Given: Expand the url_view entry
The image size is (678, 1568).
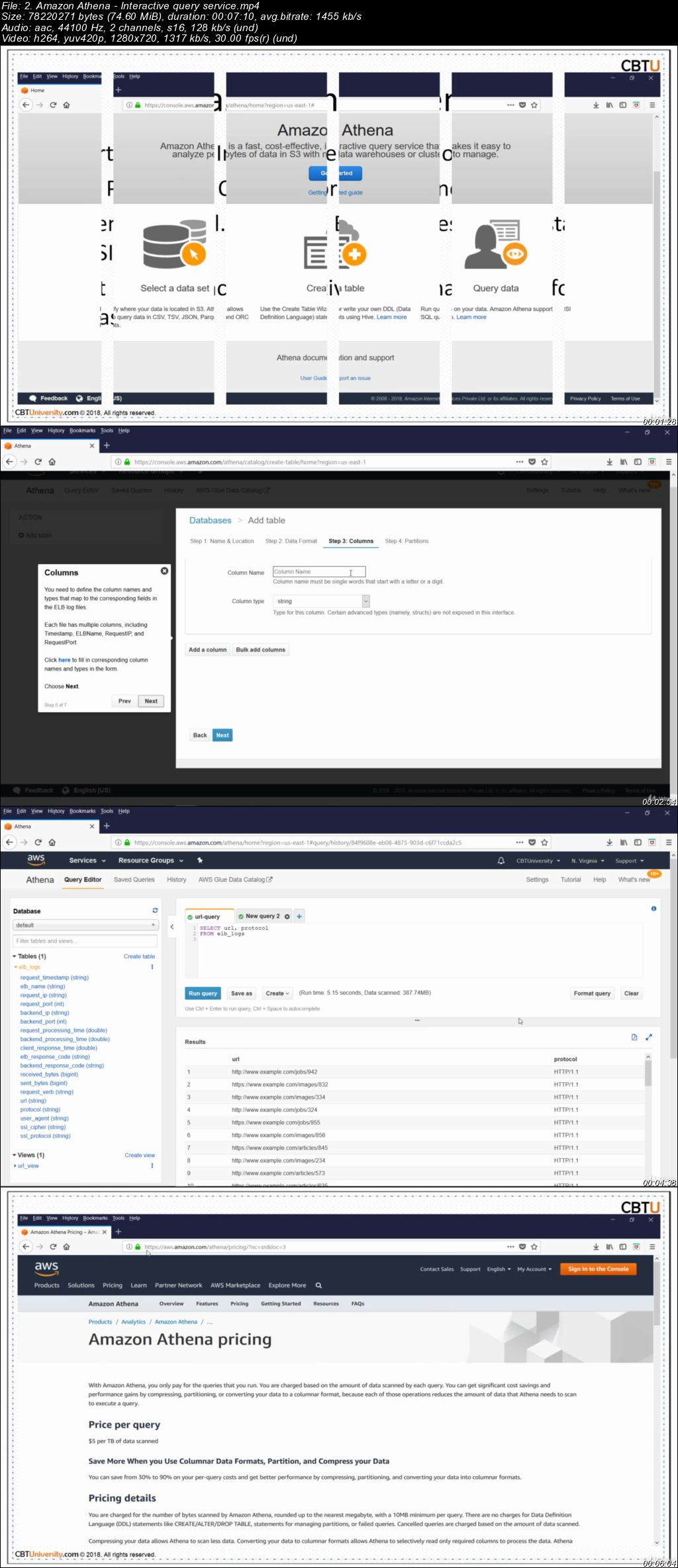Looking at the screenshot, I should tap(16, 1166).
